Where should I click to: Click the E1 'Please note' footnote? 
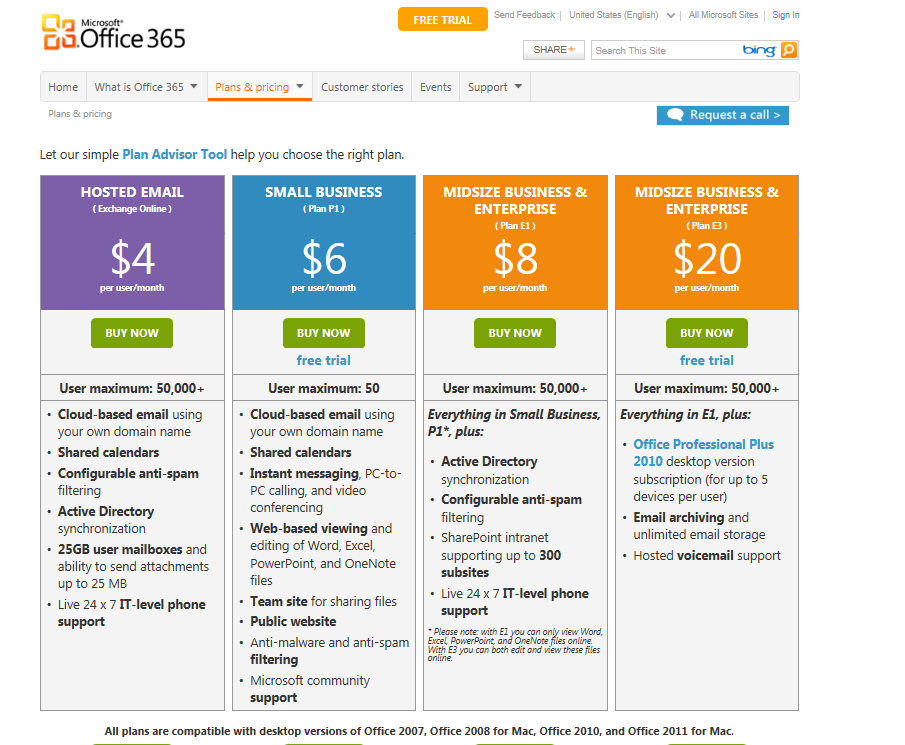[515, 645]
